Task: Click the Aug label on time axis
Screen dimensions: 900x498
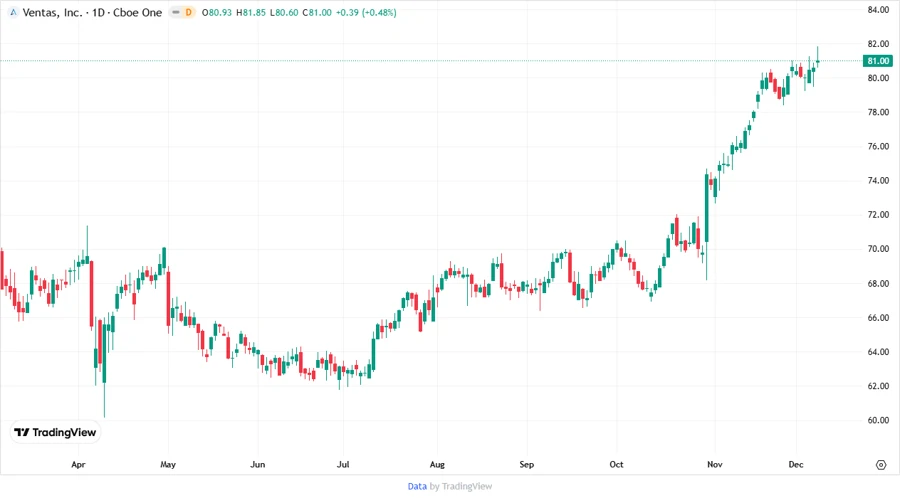Action: pyautogui.click(x=437, y=465)
